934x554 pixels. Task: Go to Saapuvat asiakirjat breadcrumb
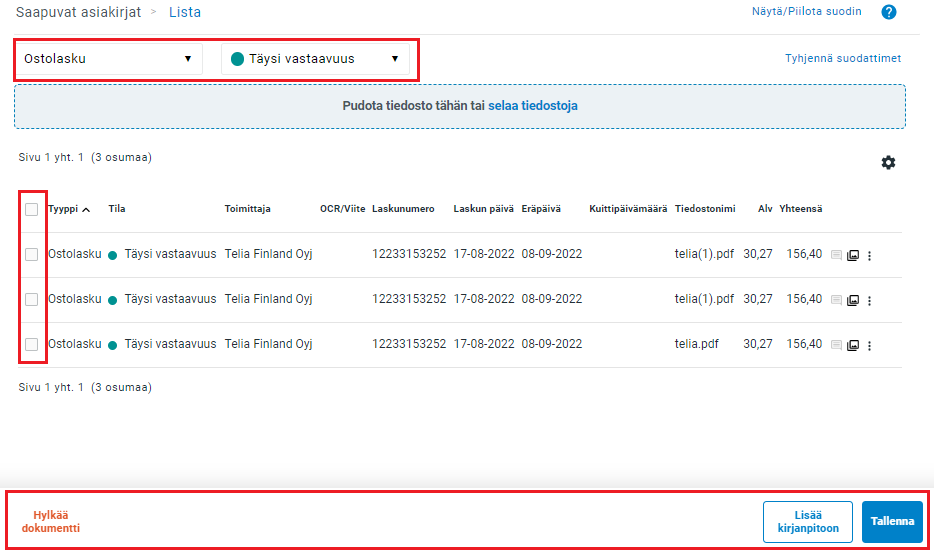click(x=78, y=12)
